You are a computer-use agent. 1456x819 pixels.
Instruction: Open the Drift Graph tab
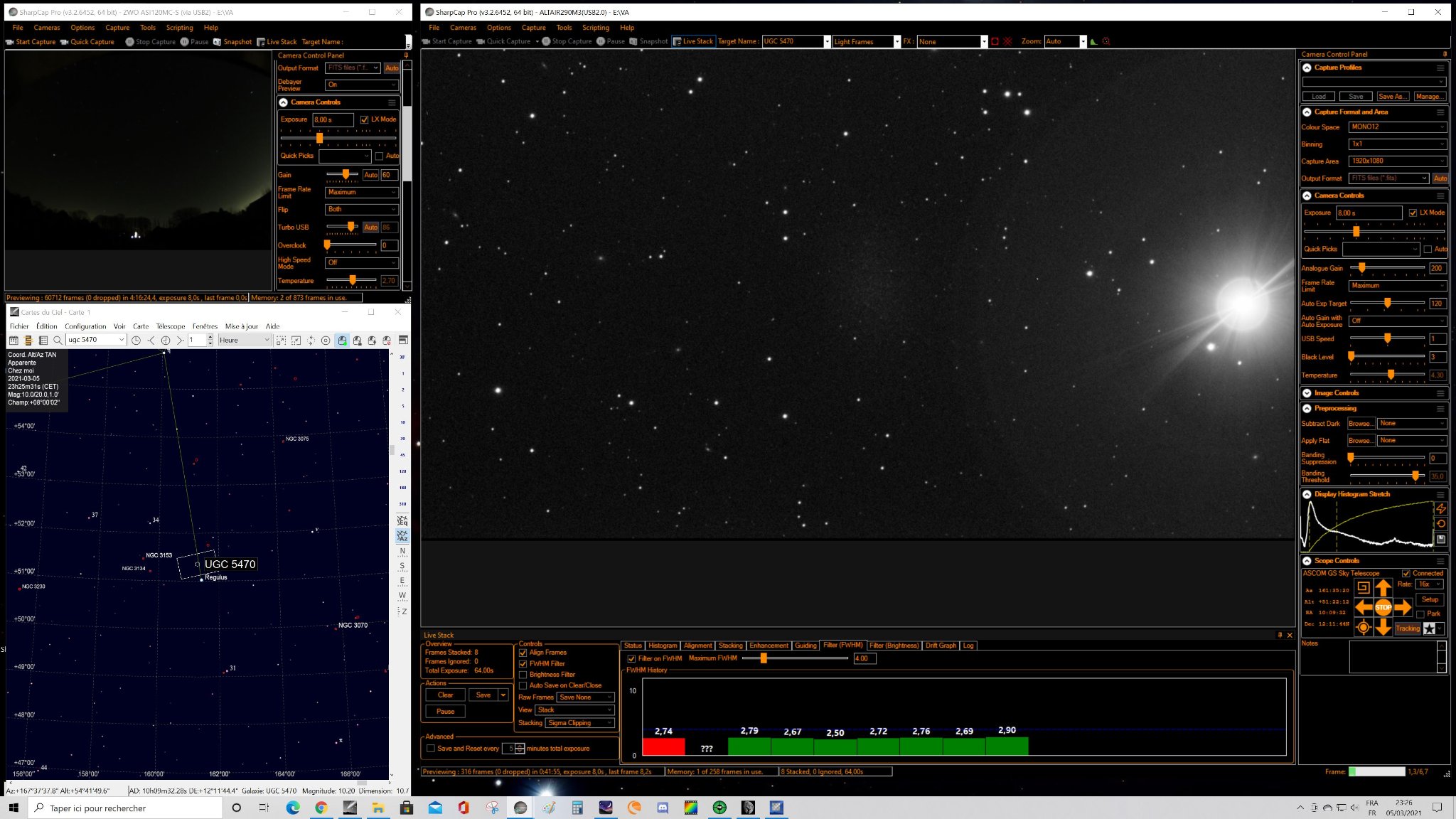[941, 646]
